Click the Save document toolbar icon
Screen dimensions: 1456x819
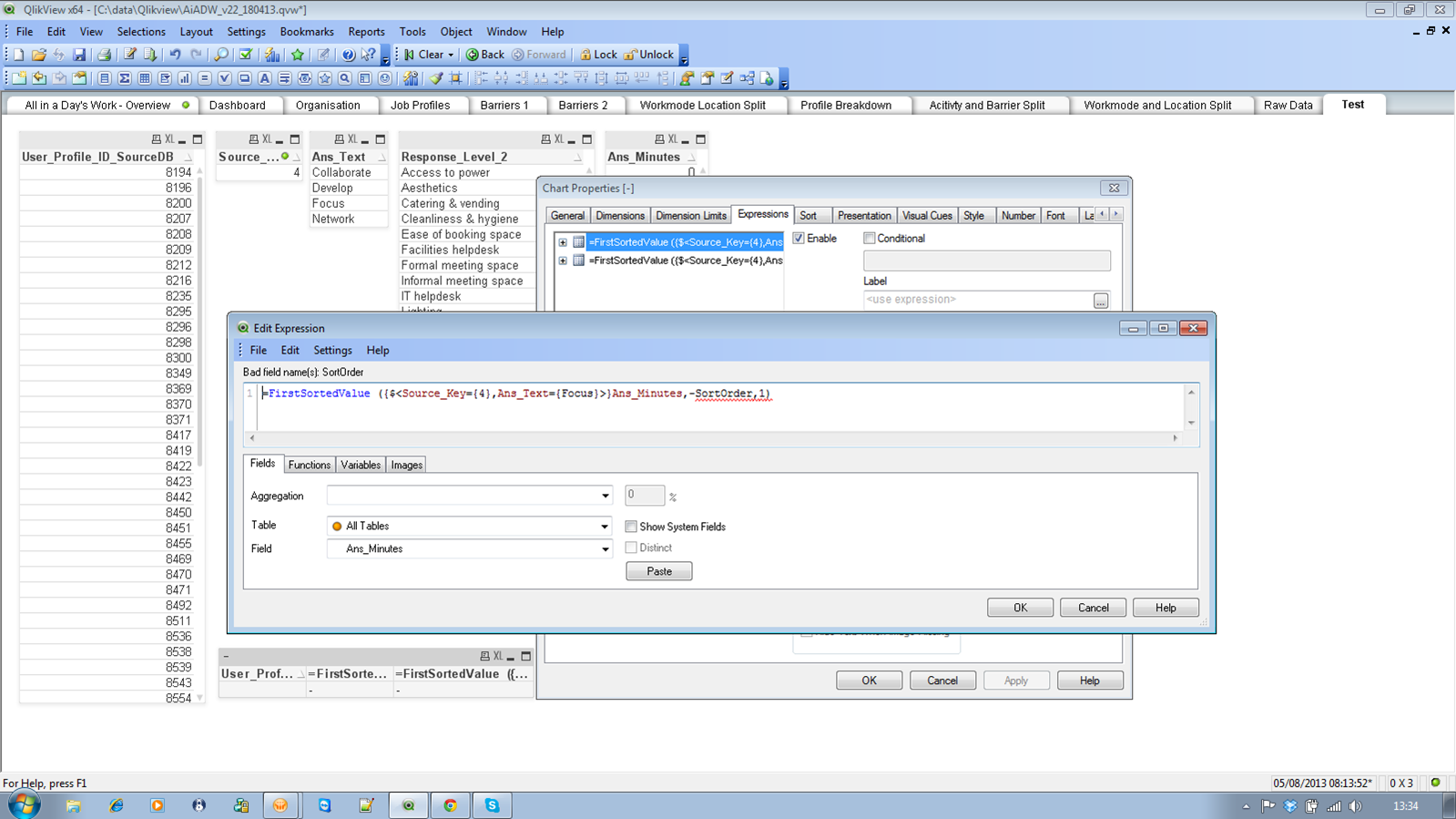point(79,55)
